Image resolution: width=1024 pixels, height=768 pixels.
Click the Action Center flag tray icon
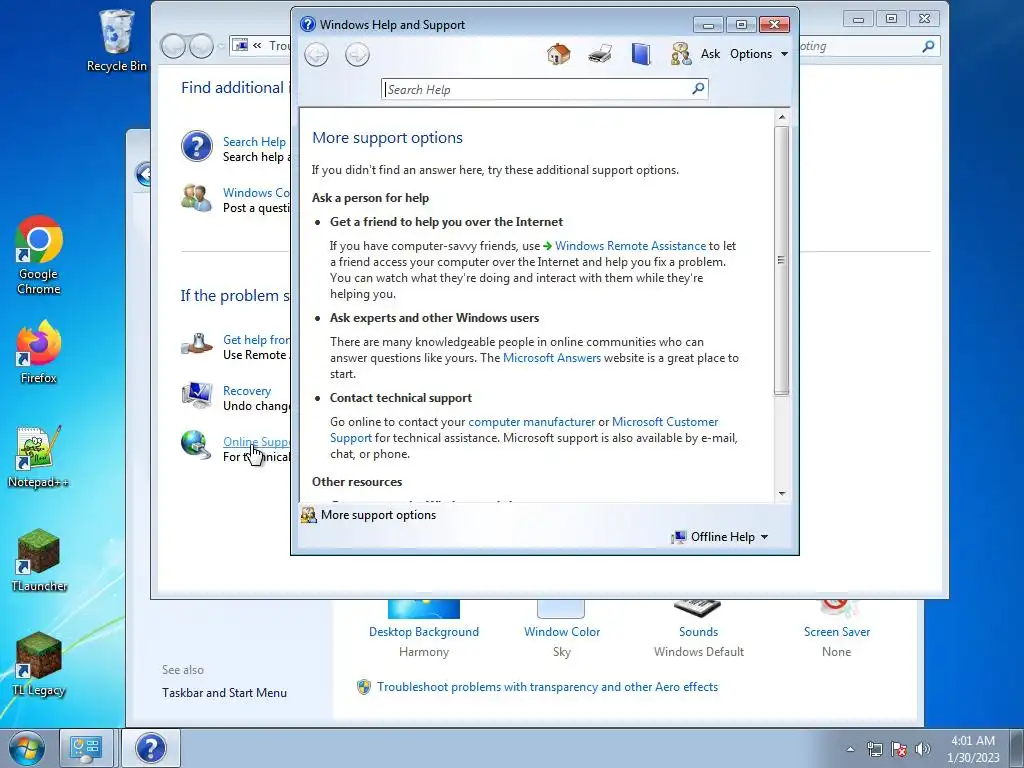[899, 749]
